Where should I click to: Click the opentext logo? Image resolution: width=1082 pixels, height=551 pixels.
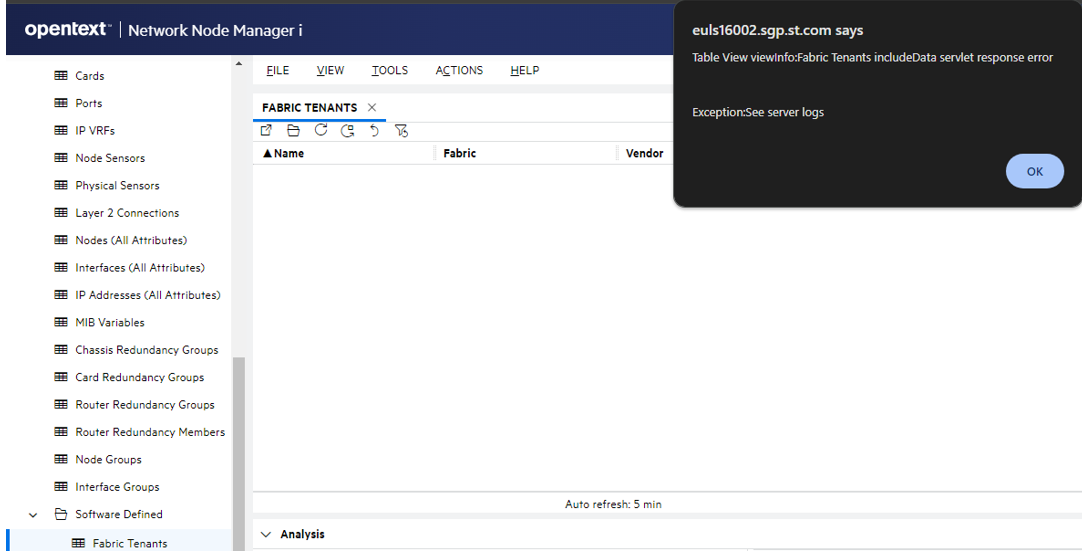67,30
